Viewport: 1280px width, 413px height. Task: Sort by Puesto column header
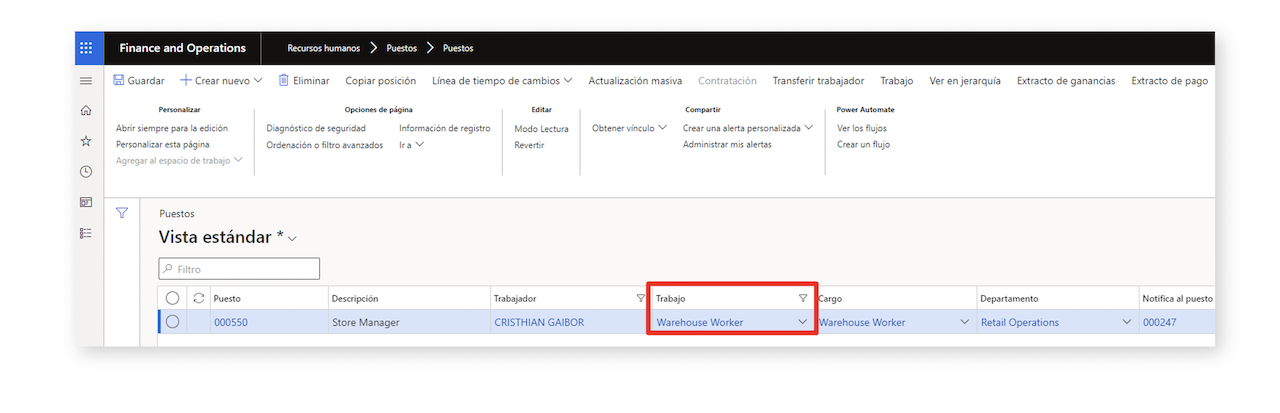[x=227, y=298]
